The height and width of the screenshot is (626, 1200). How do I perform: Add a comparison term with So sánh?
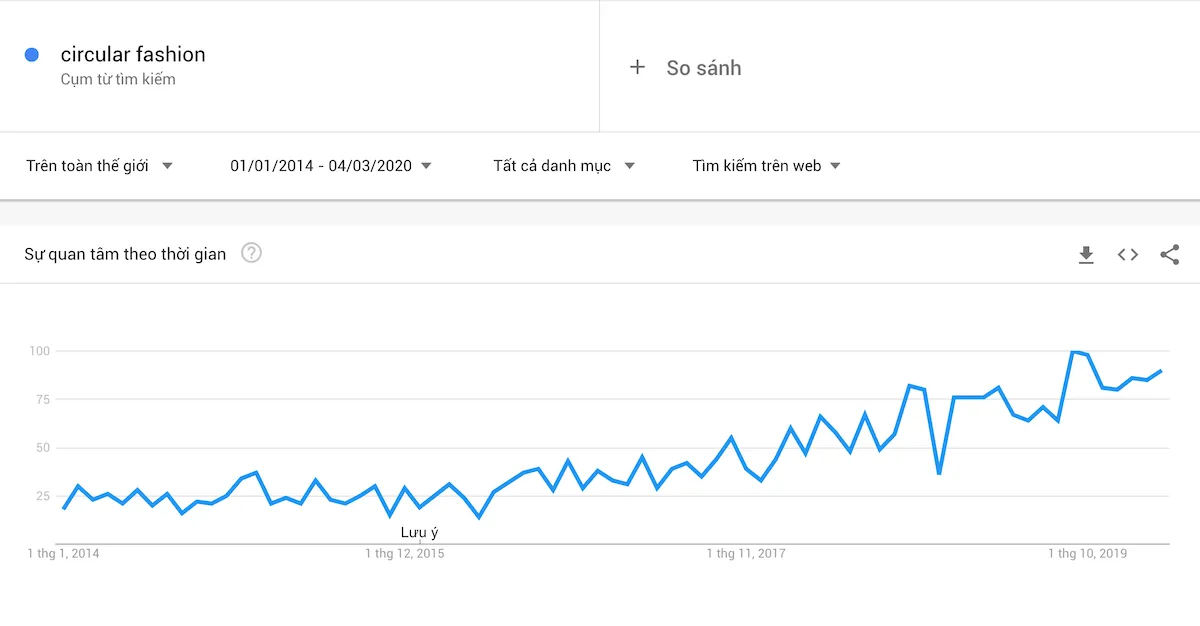click(704, 68)
